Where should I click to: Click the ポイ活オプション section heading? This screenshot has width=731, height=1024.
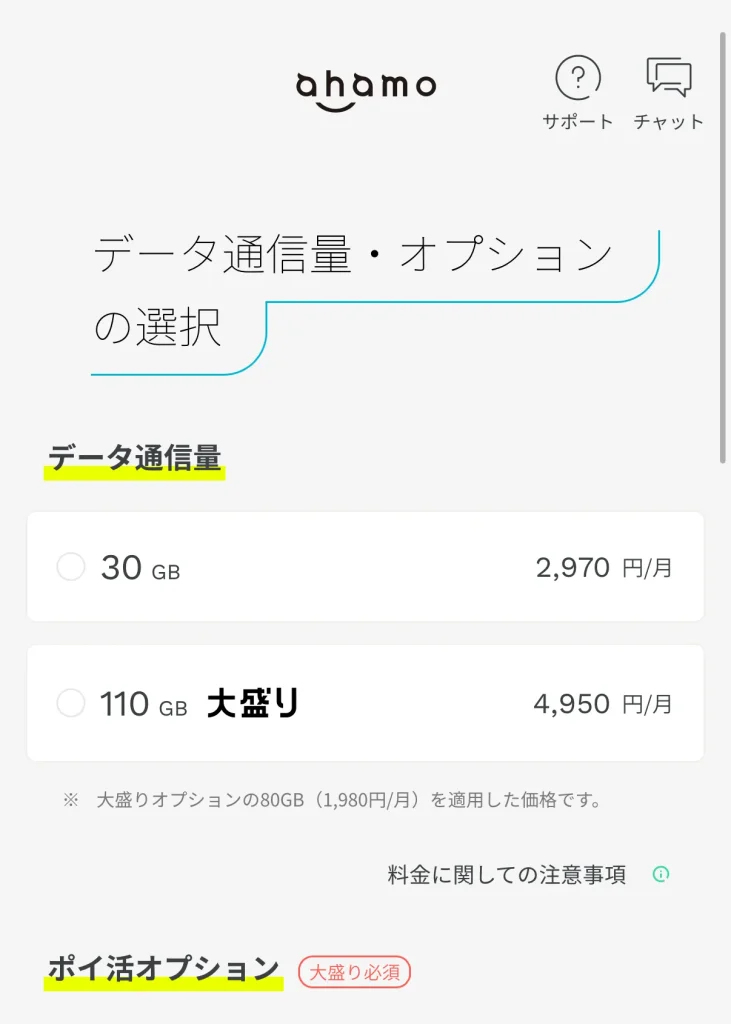[x=164, y=969]
